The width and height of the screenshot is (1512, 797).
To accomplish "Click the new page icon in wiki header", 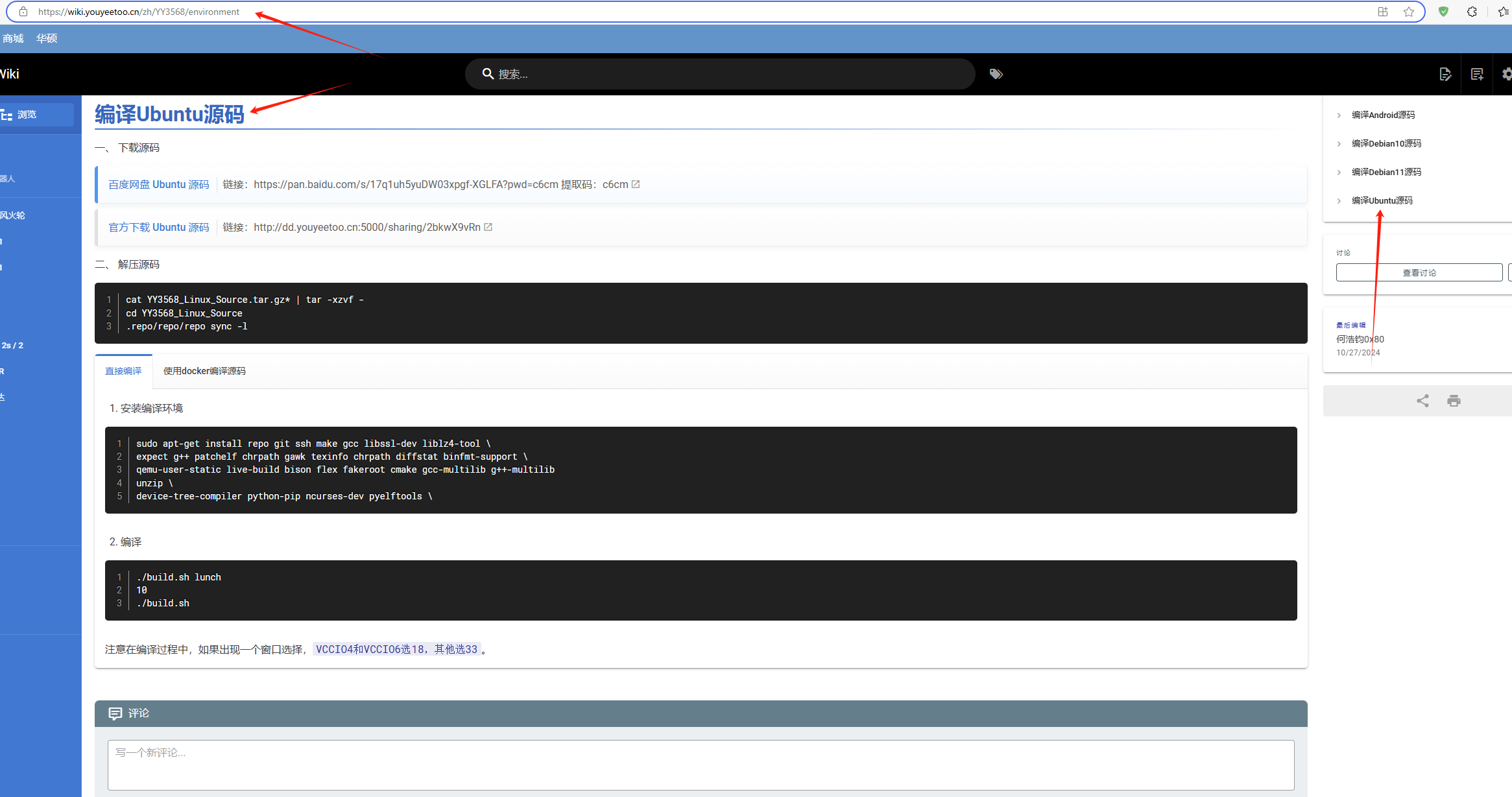I will click(1477, 75).
